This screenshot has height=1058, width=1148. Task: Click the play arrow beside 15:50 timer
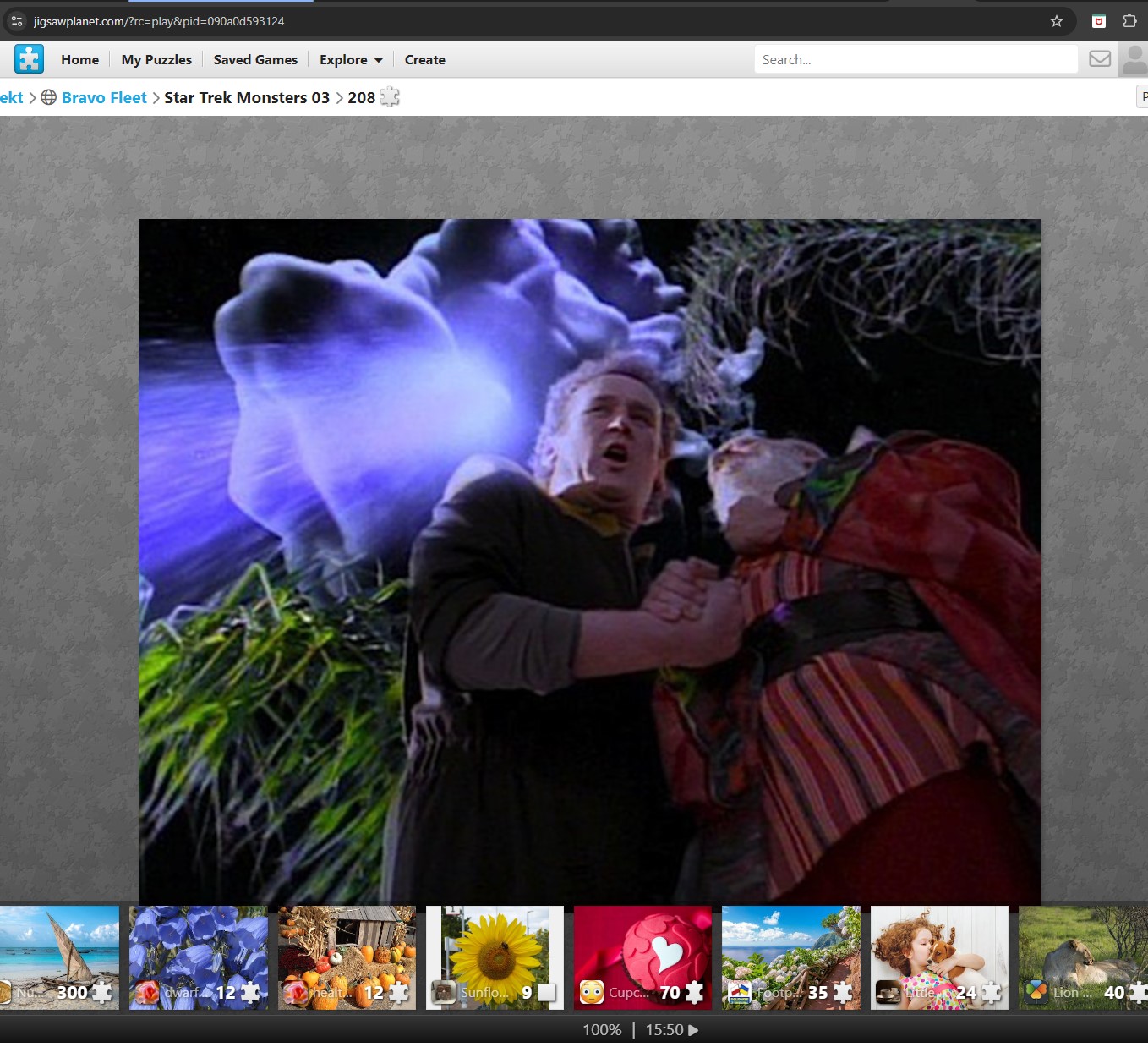coord(694,1030)
